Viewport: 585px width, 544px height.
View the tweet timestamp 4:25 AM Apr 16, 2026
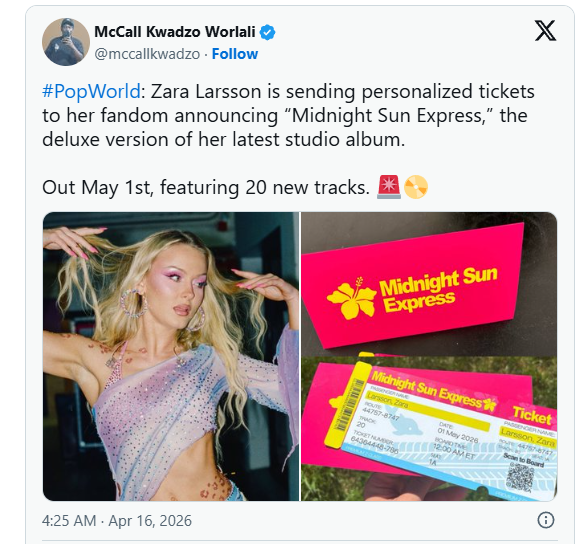point(117,520)
